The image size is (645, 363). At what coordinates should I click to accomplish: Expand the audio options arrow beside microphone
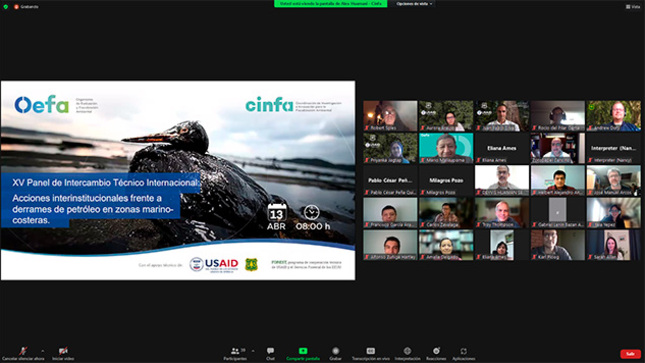tap(42, 351)
